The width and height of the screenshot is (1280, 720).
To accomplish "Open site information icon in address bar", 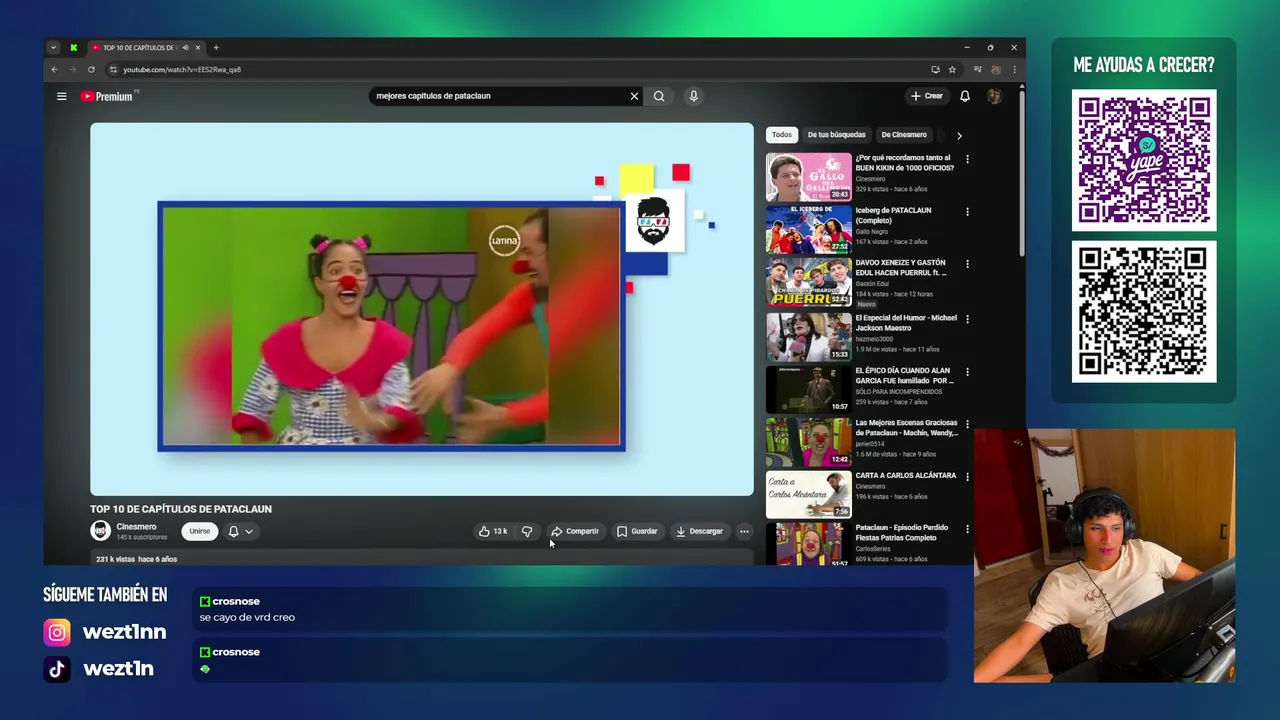I will 113,70.
